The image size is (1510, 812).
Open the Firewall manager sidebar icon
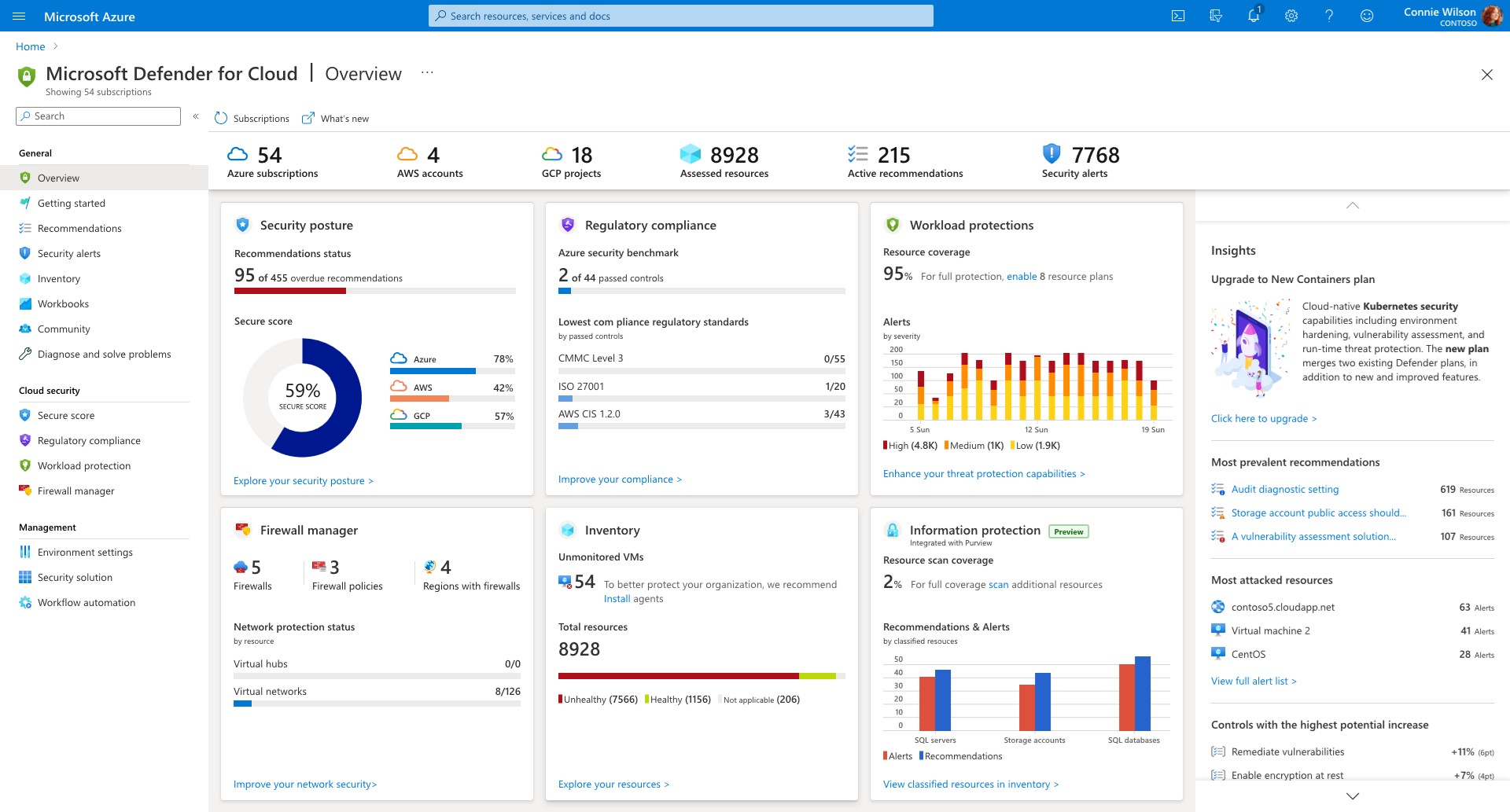(26, 491)
